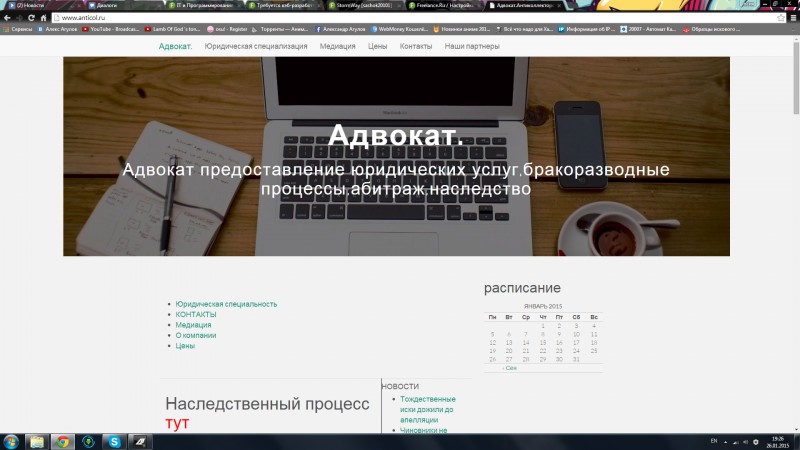Click the large Адвокат. hero heading
The height and width of the screenshot is (450, 800).
pos(396,135)
